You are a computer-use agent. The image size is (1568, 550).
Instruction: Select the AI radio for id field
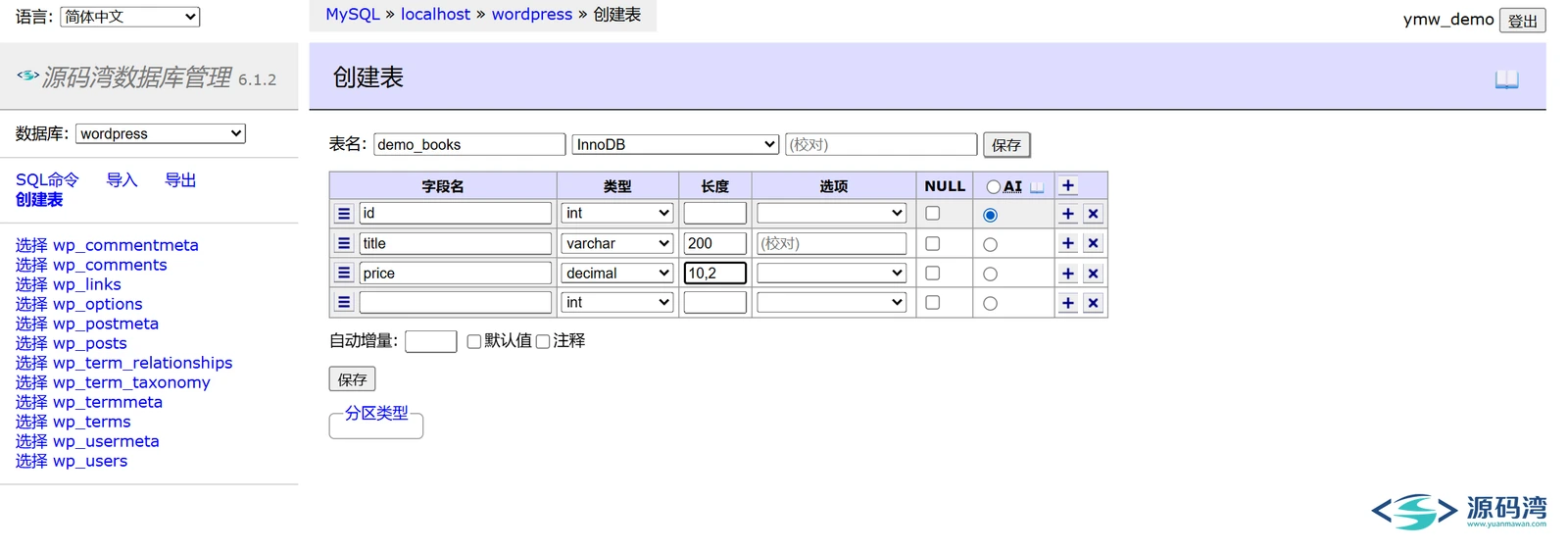(x=990, y=215)
